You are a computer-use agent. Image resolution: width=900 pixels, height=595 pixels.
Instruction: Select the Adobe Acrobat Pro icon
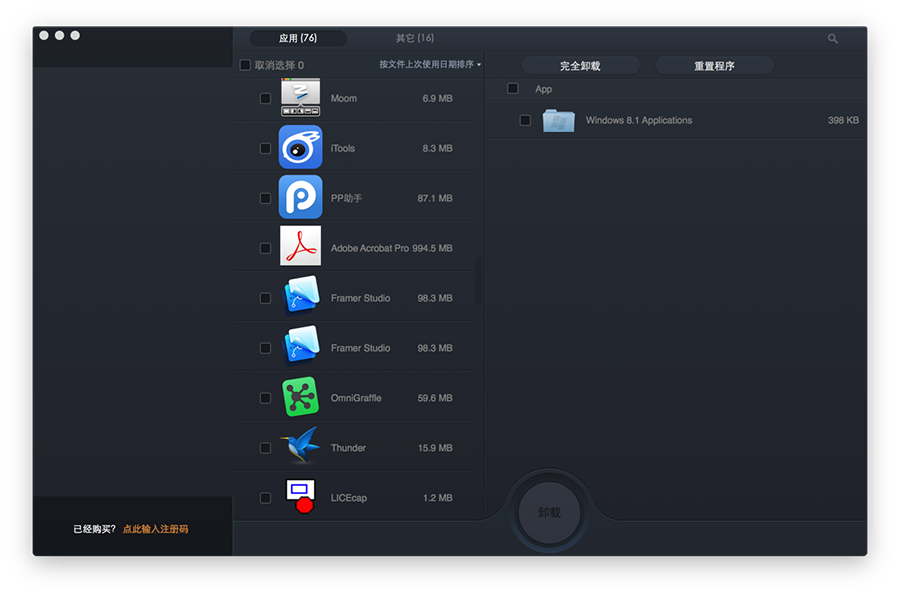300,246
